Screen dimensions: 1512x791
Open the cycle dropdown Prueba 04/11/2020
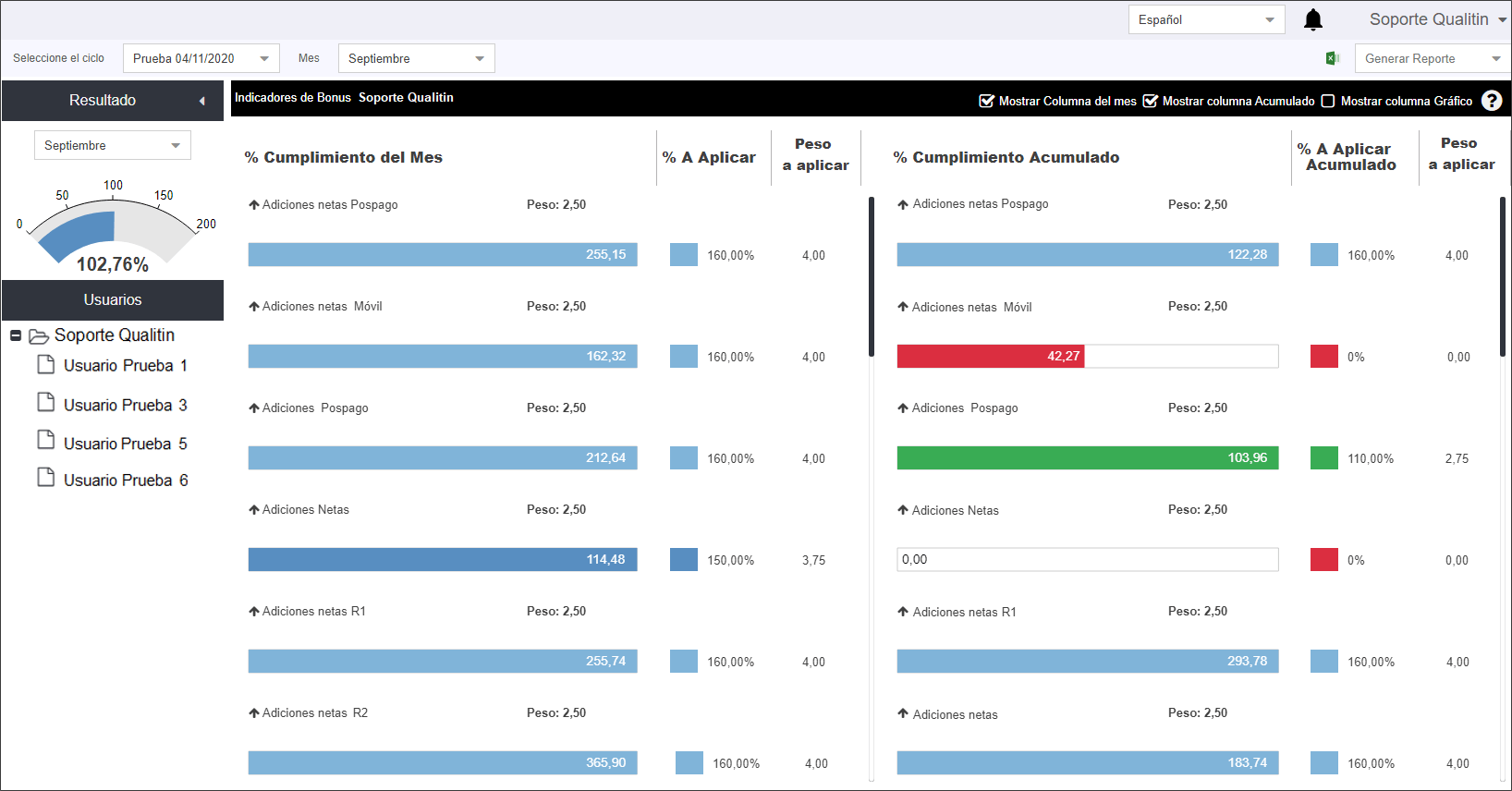[x=201, y=58]
